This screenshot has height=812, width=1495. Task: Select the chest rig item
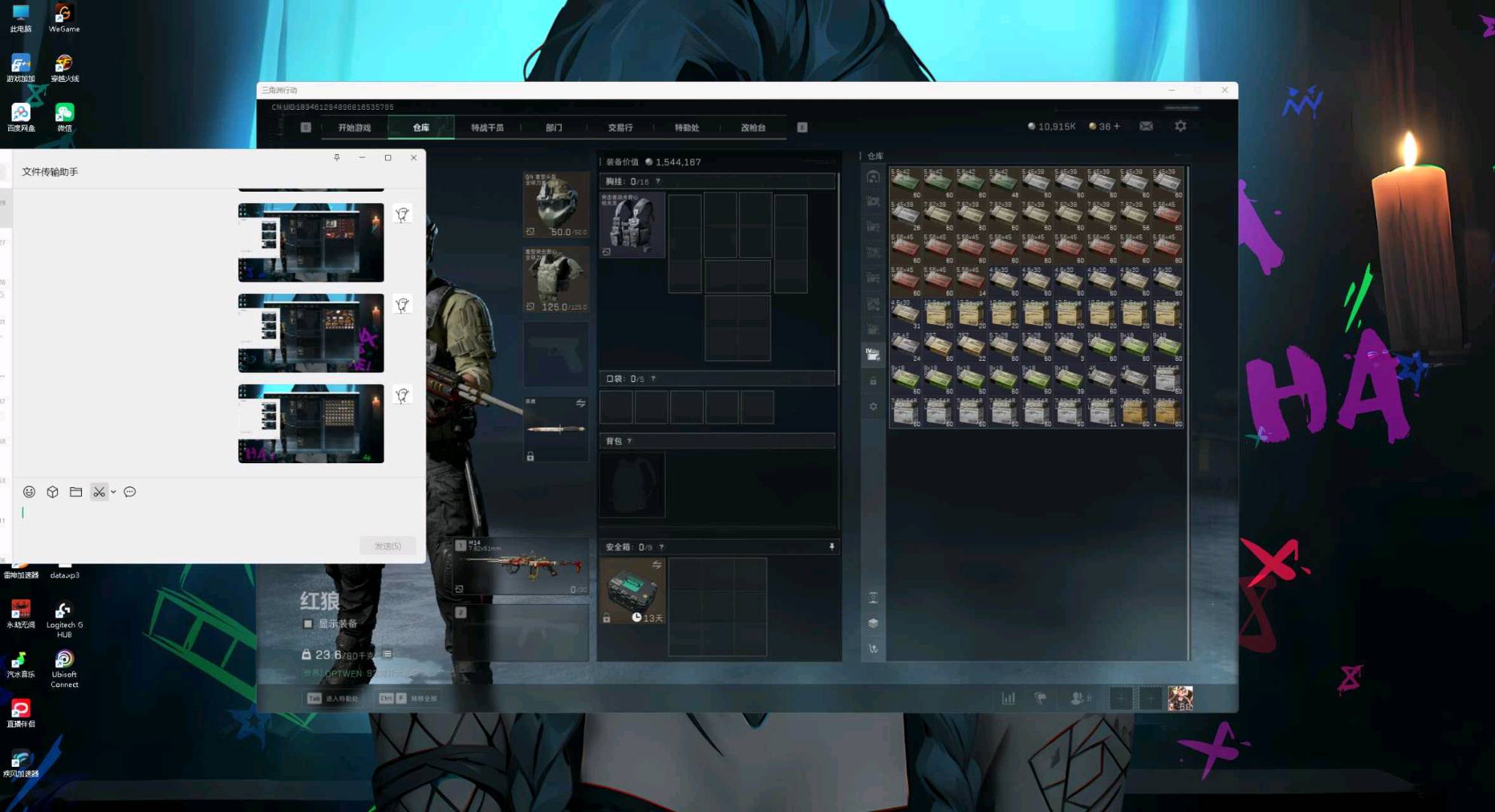pyautogui.click(x=632, y=224)
